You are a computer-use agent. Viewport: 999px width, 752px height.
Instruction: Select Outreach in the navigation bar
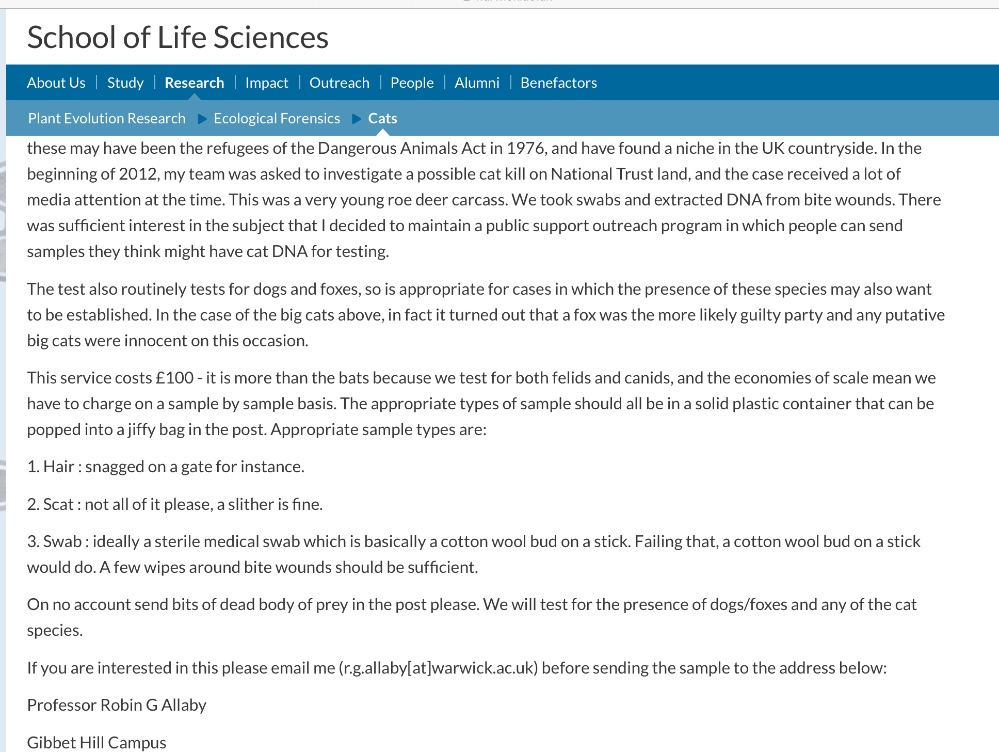pyautogui.click(x=339, y=82)
